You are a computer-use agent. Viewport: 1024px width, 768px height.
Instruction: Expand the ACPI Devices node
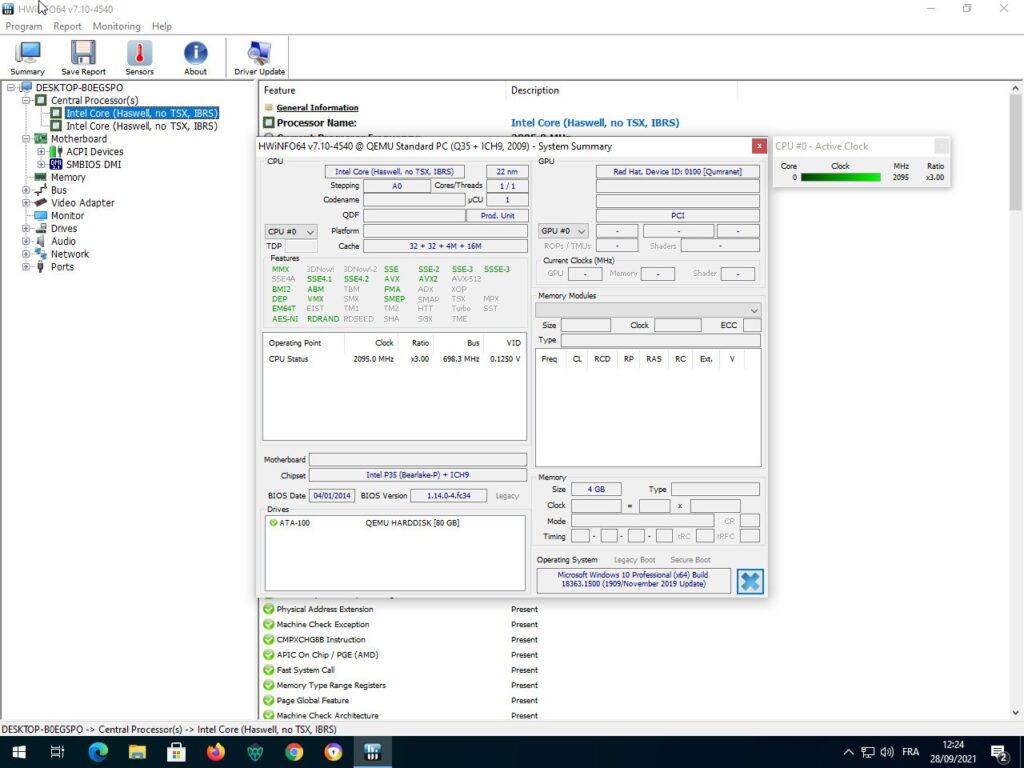(x=41, y=152)
